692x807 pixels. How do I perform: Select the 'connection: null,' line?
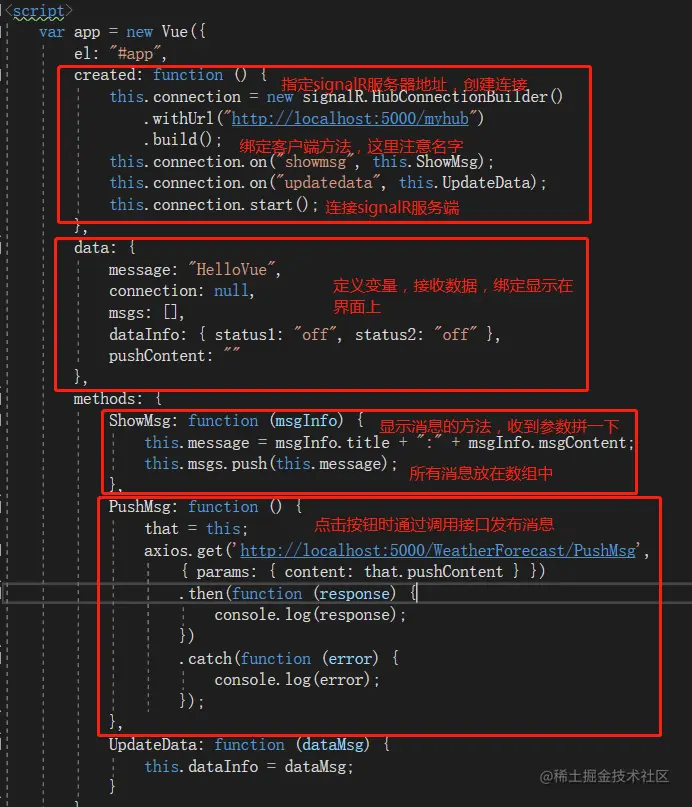(182, 291)
